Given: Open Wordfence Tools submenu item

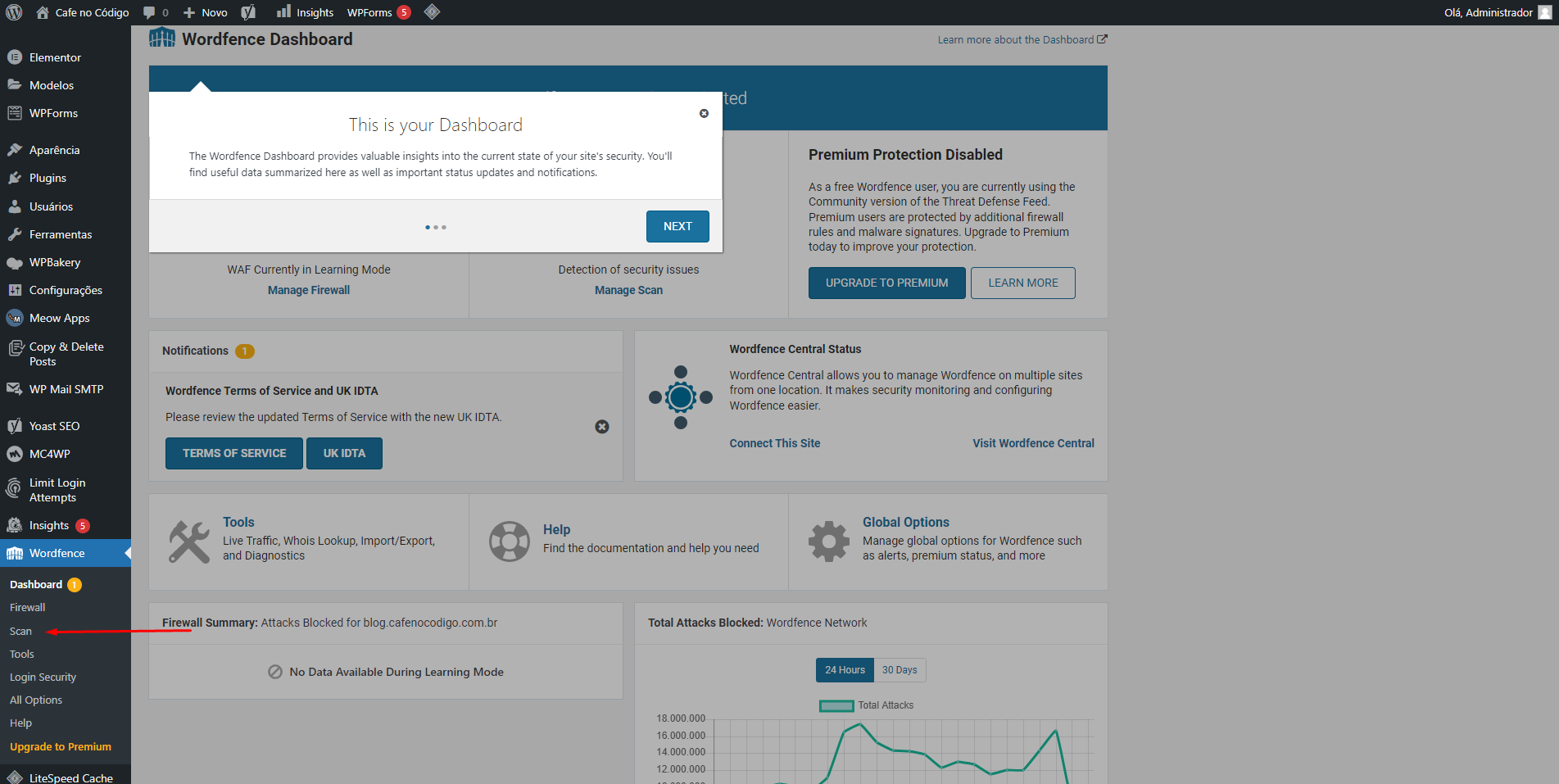Looking at the screenshot, I should [x=22, y=654].
